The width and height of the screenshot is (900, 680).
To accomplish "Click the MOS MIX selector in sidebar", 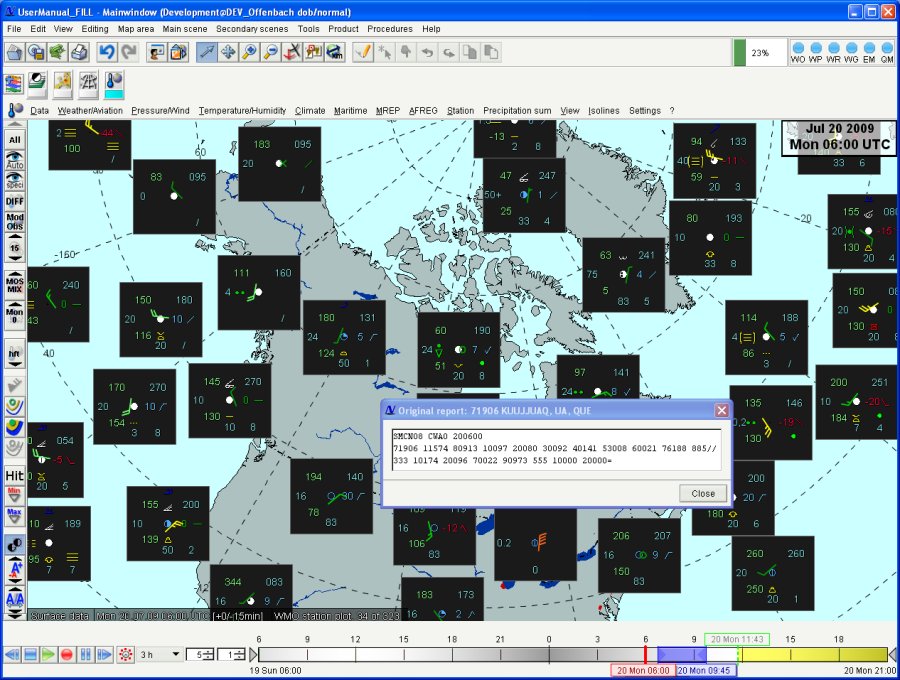I will pos(15,285).
